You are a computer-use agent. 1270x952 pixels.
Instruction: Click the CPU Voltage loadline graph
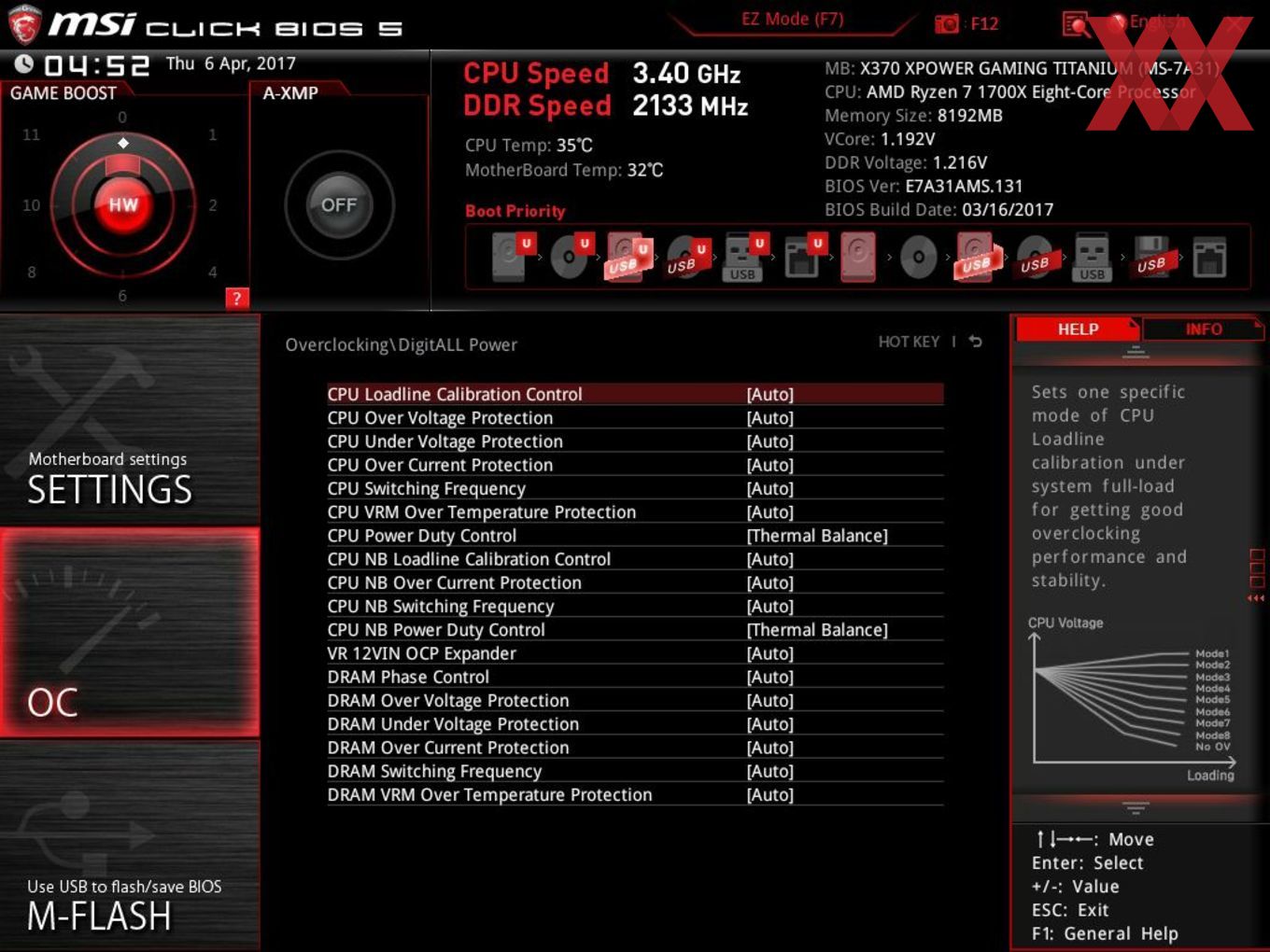tap(1133, 699)
